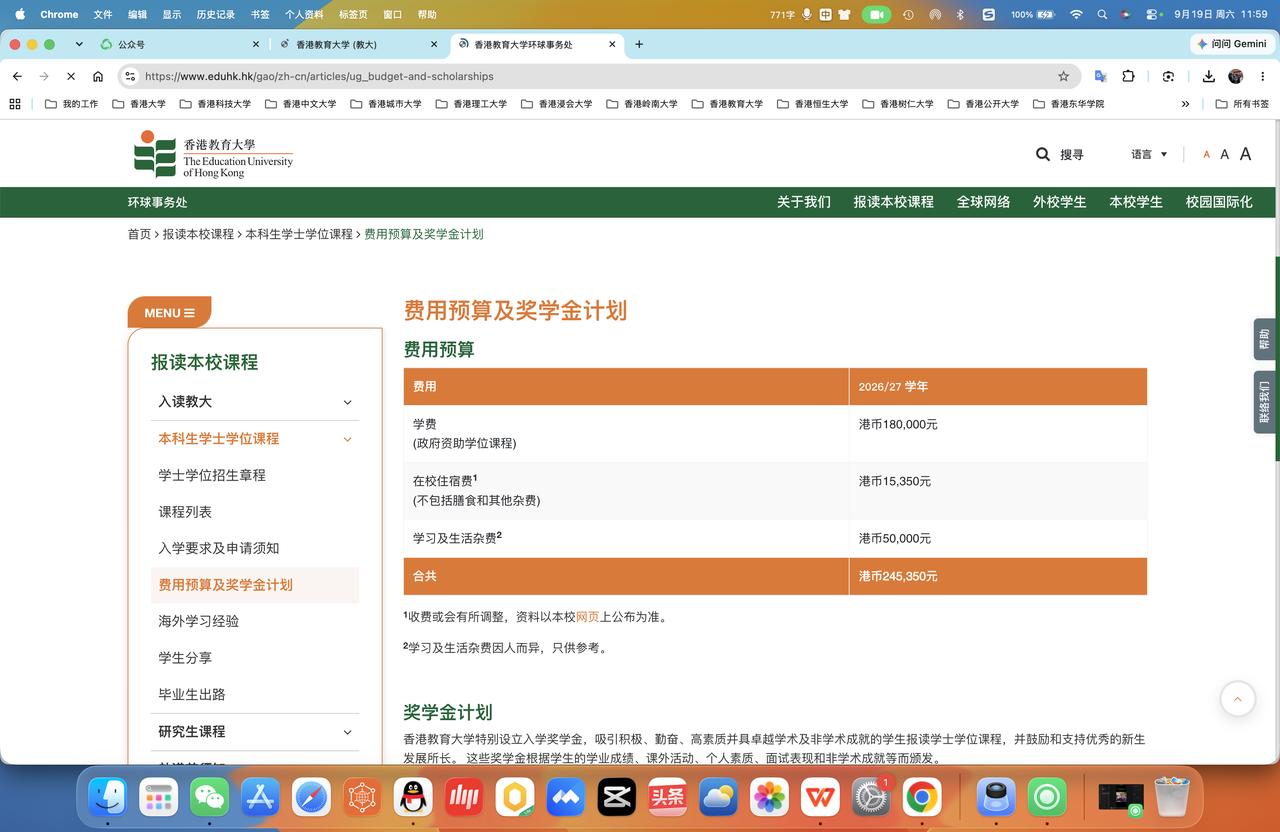Open System Settings from the dock
This screenshot has width=1280, height=832.
[x=871, y=797]
